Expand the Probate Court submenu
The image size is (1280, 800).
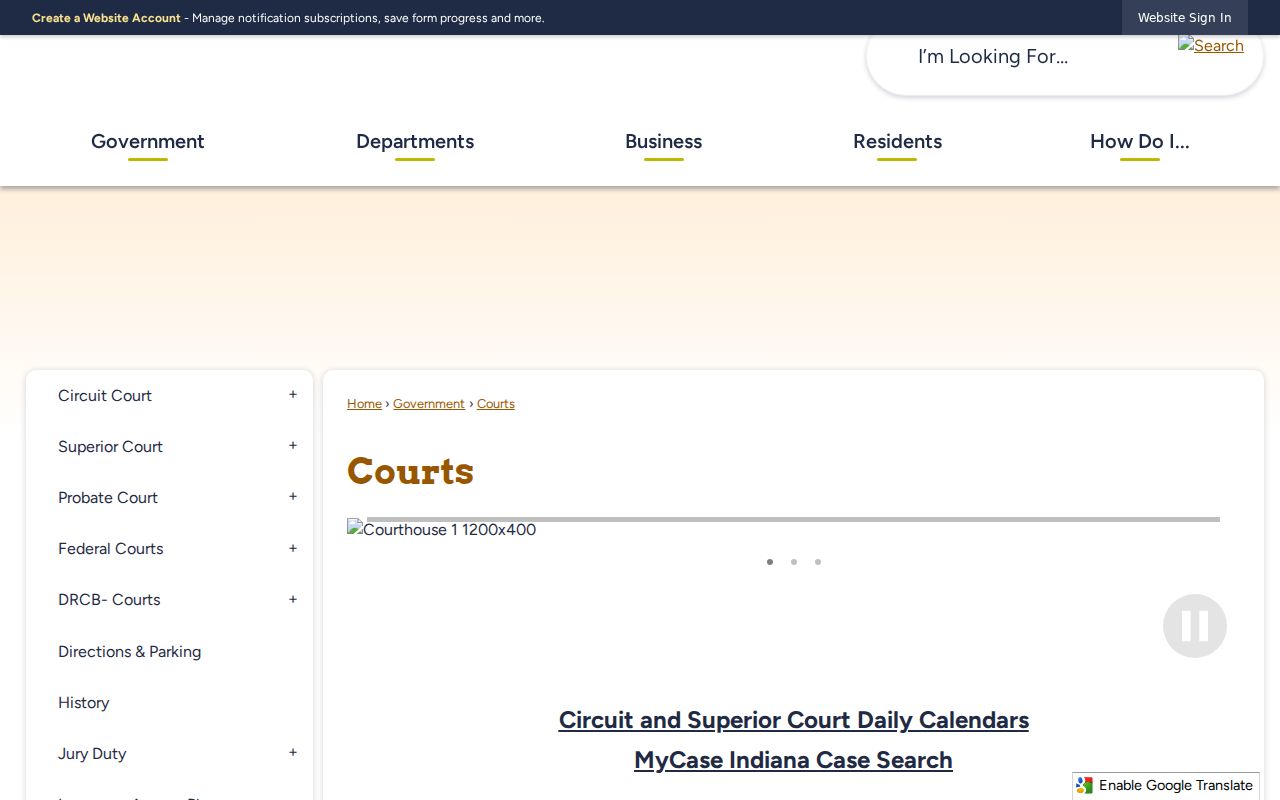pos(293,497)
